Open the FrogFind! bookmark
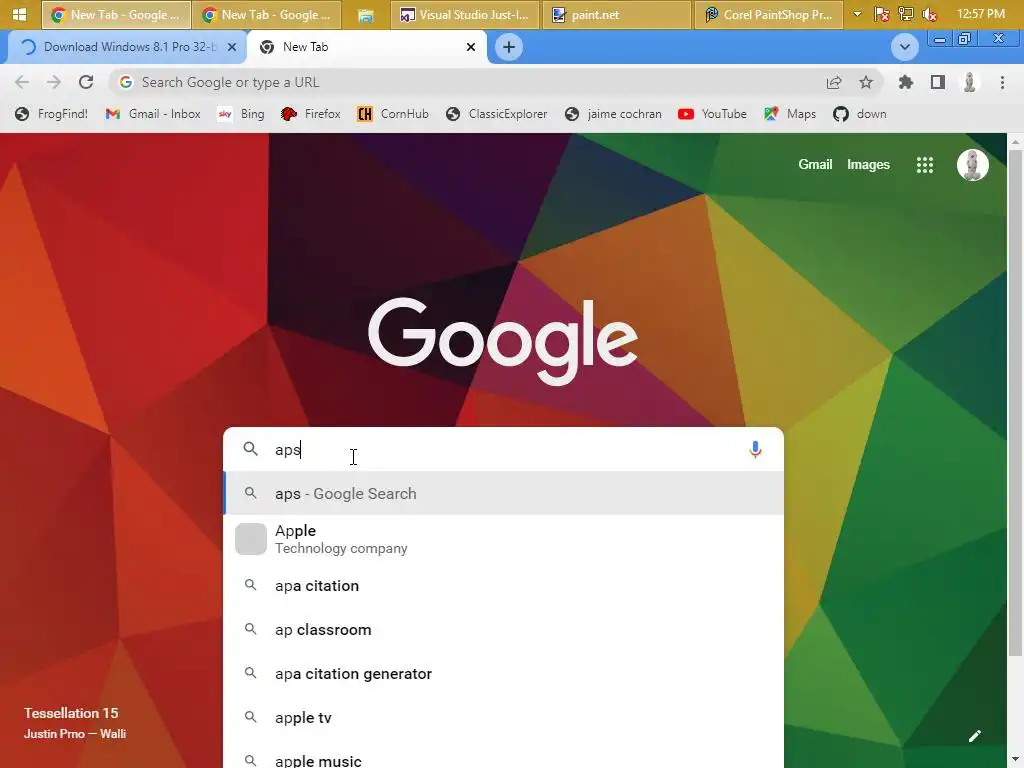This screenshot has width=1024, height=768. click(x=51, y=114)
